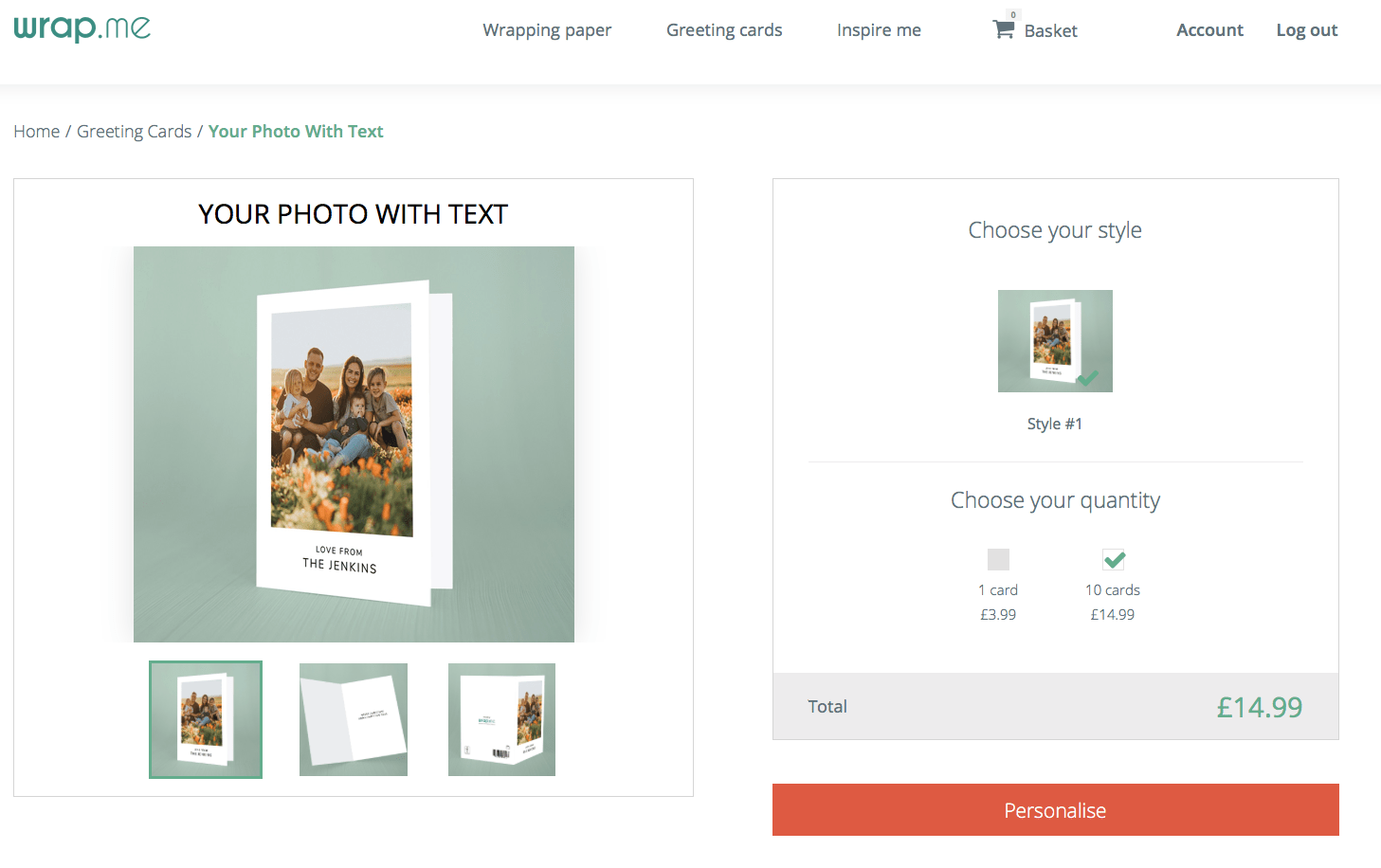Go to Home breadcrumb
This screenshot has height=868, width=1381.
(37, 132)
